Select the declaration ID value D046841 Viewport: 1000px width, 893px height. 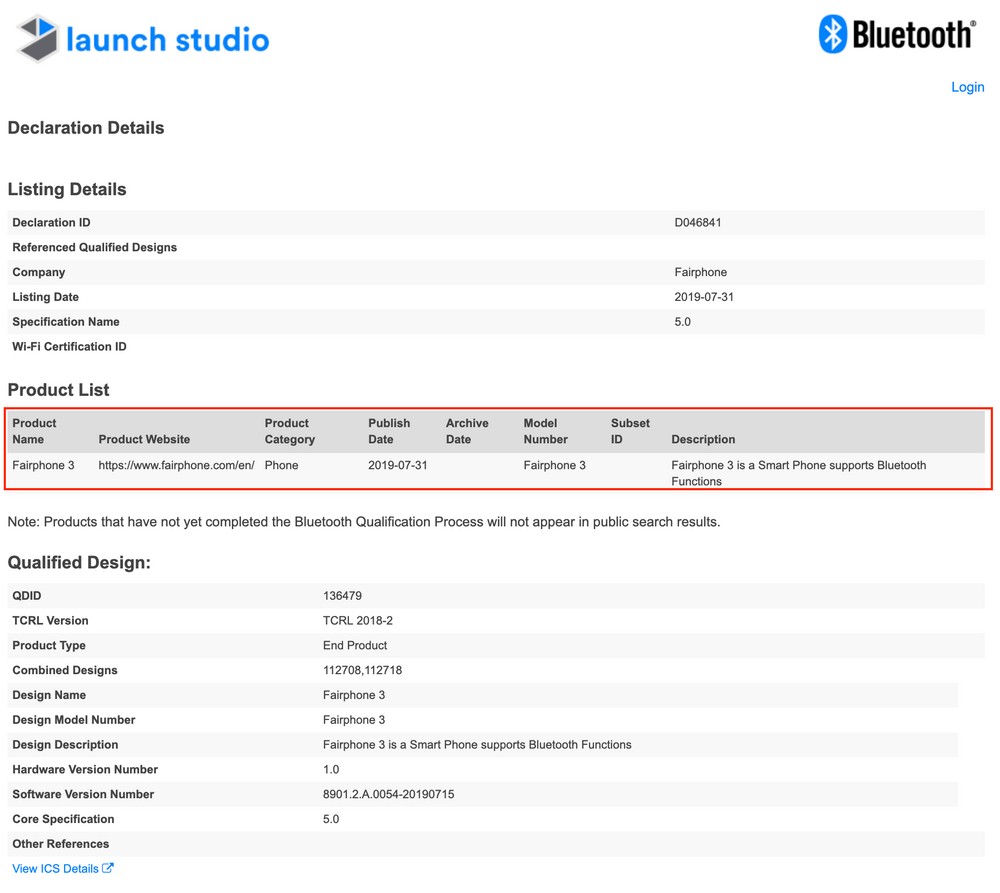click(x=698, y=223)
